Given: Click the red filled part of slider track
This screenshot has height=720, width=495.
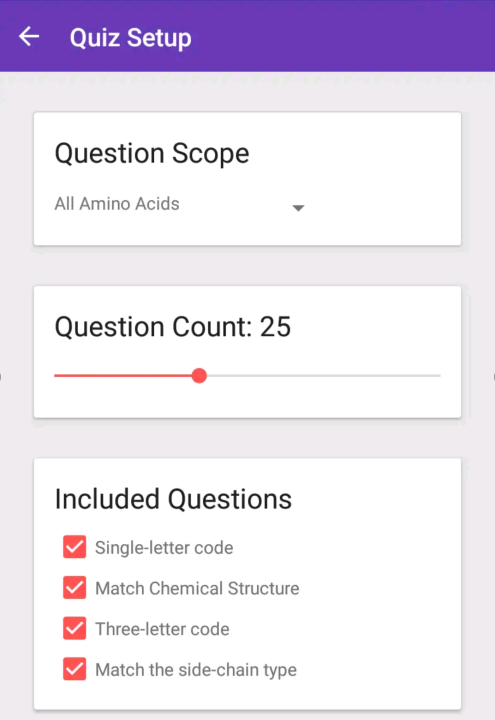Looking at the screenshot, I should pyautogui.click(x=123, y=376).
